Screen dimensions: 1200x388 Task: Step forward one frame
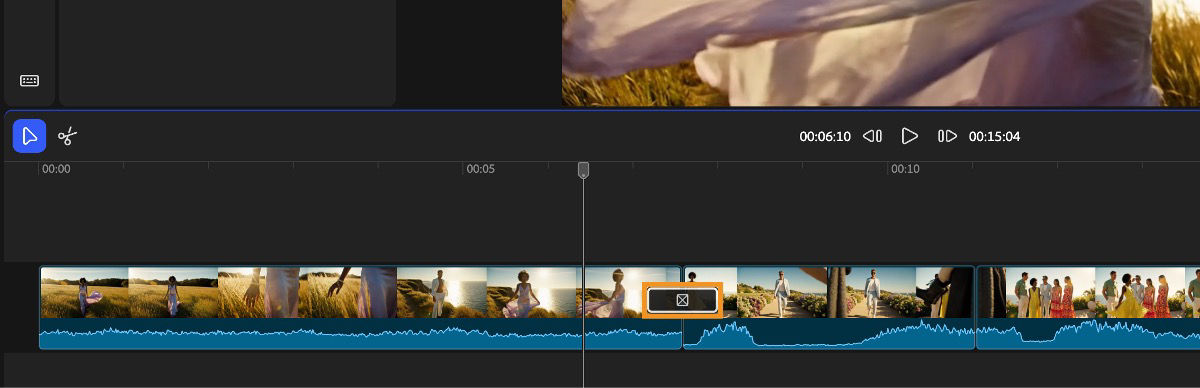pyautogui.click(x=947, y=136)
